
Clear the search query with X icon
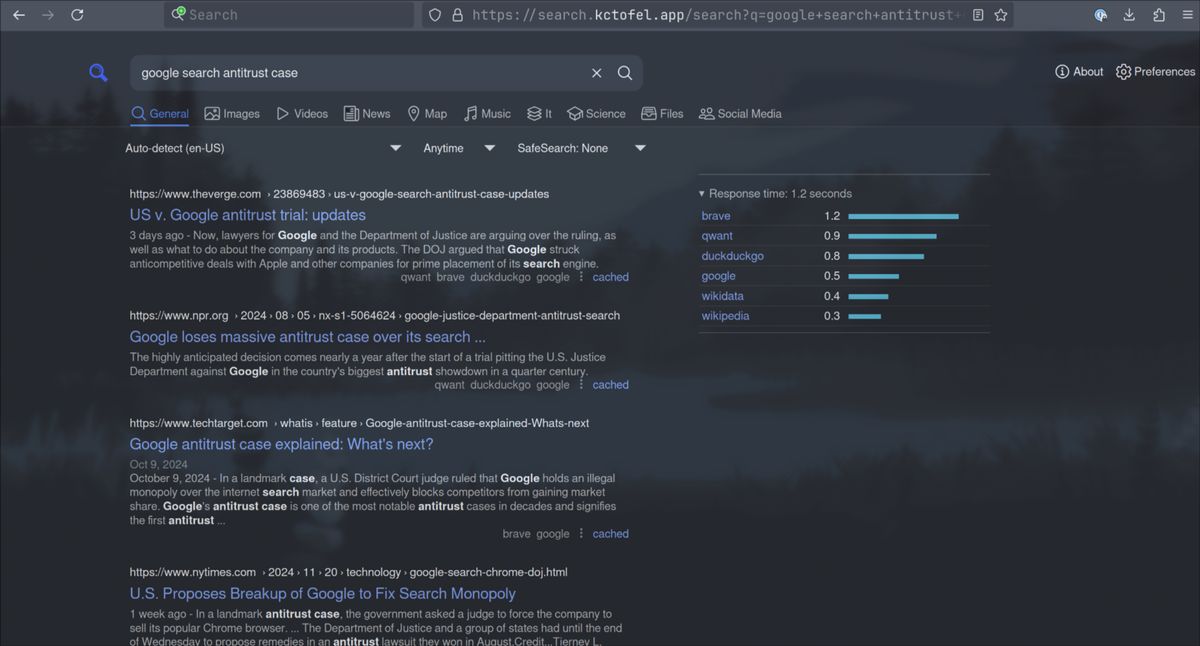tap(596, 73)
